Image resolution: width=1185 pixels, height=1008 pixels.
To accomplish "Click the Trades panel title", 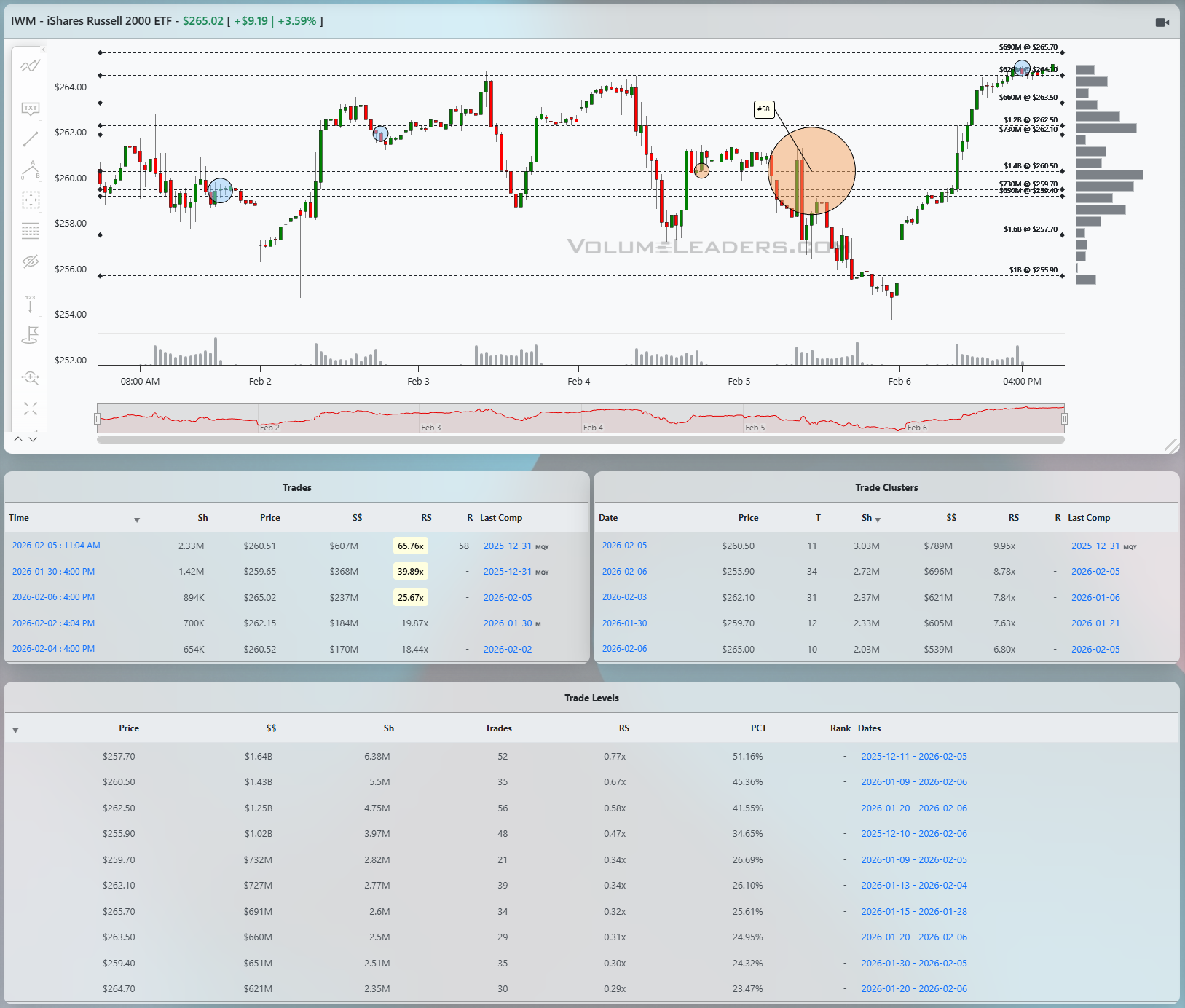I will tap(297, 488).
